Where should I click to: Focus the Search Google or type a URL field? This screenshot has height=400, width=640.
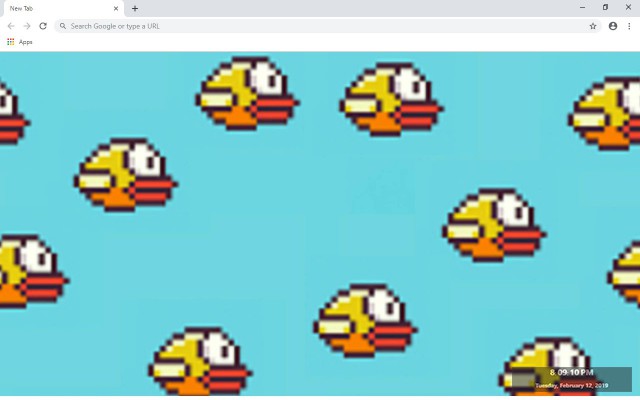point(328,26)
